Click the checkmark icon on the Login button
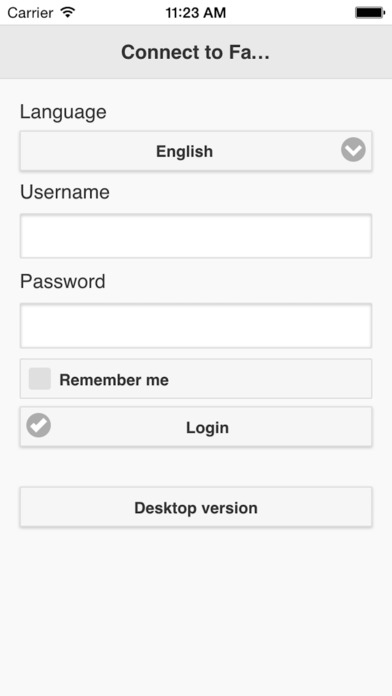Image resolution: width=392 pixels, height=696 pixels. point(39,425)
